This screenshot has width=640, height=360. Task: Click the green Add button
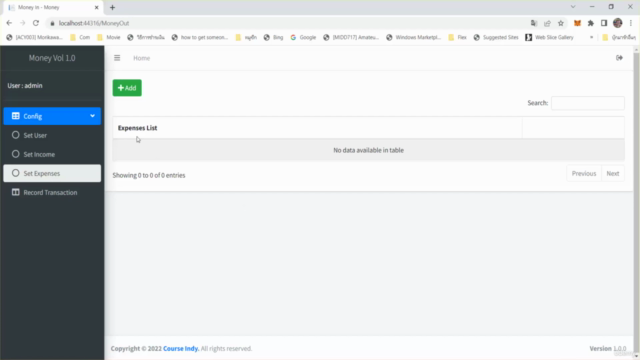coord(127,88)
